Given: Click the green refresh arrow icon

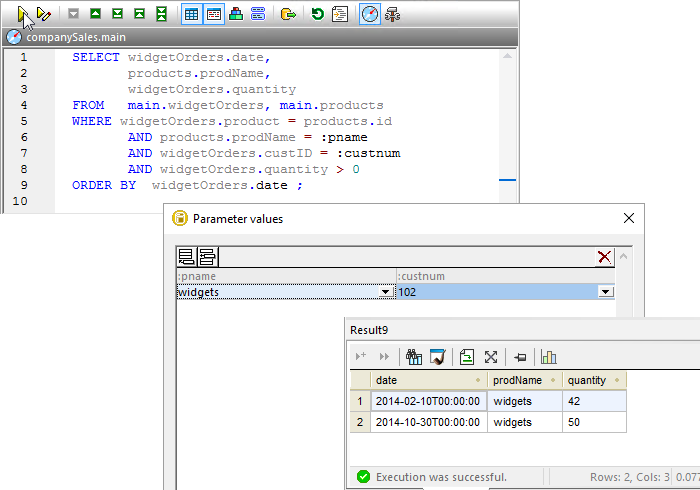Looking at the screenshot, I should pos(318,14).
